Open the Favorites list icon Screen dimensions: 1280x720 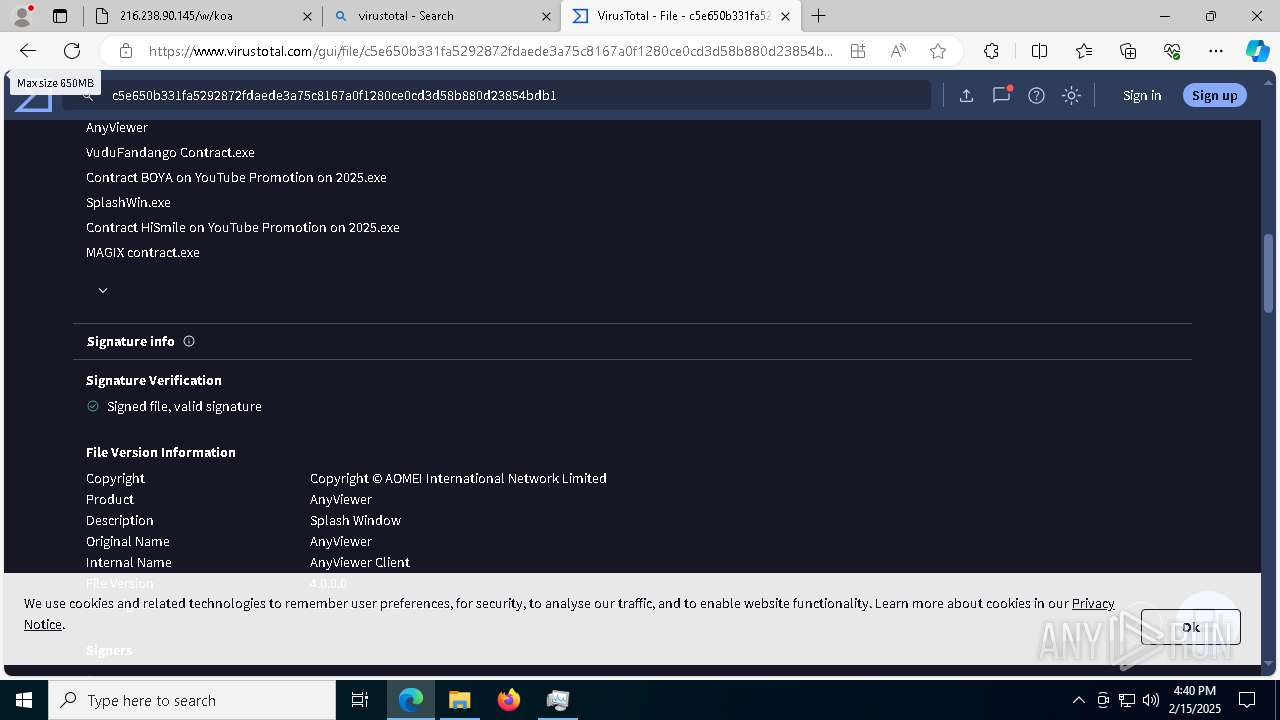coord(1084,51)
